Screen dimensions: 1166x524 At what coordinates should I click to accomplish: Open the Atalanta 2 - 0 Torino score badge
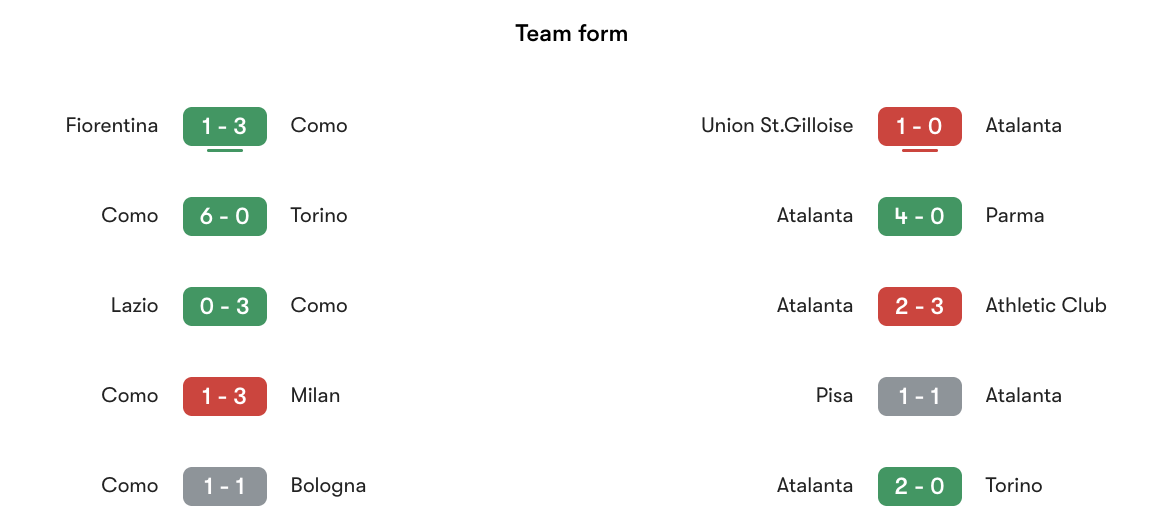point(919,486)
